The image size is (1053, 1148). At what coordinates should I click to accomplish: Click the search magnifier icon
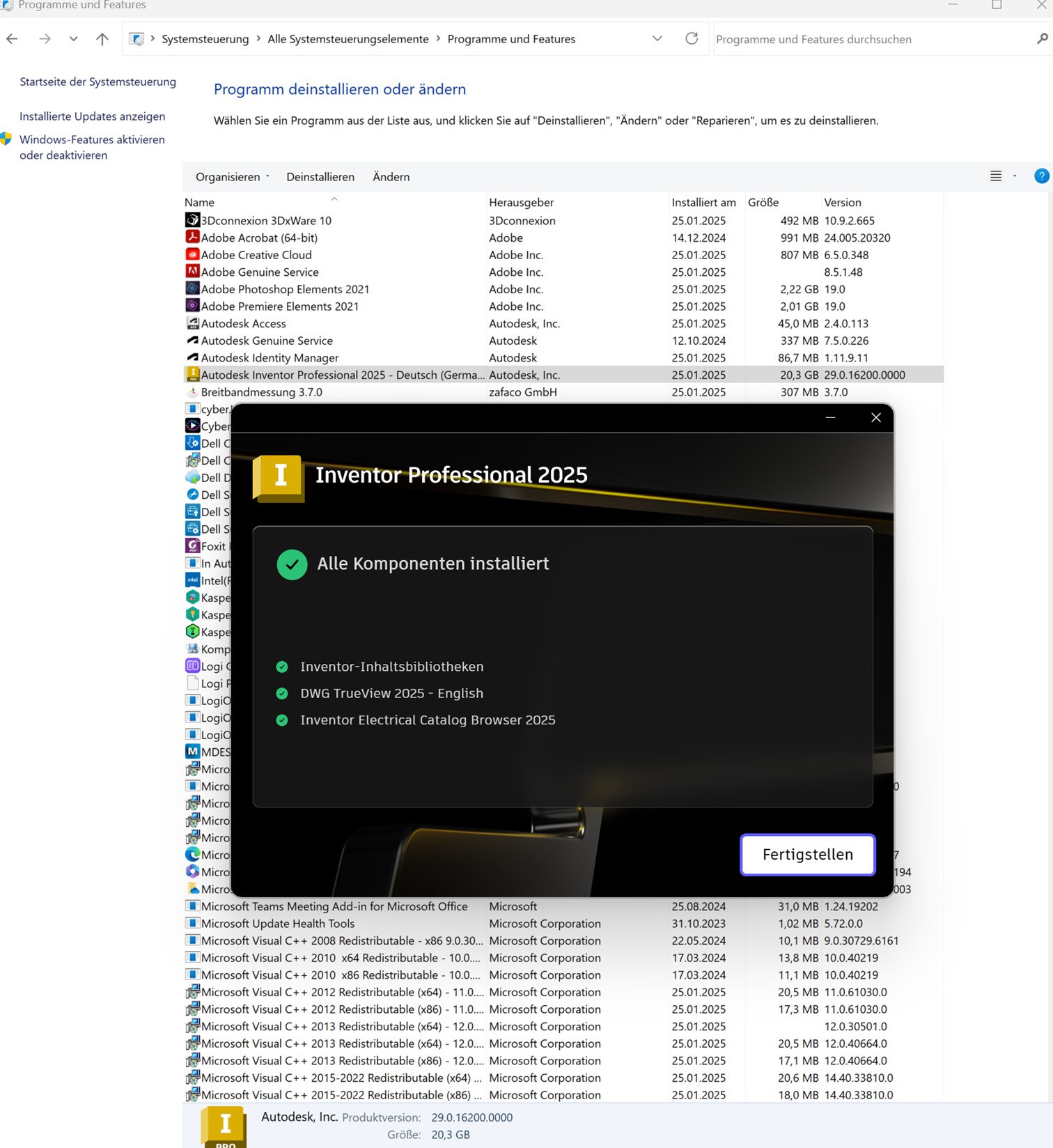click(1042, 39)
